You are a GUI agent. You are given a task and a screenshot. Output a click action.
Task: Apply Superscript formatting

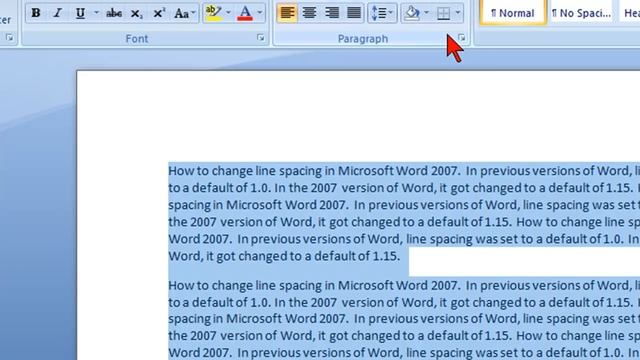(158, 13)
